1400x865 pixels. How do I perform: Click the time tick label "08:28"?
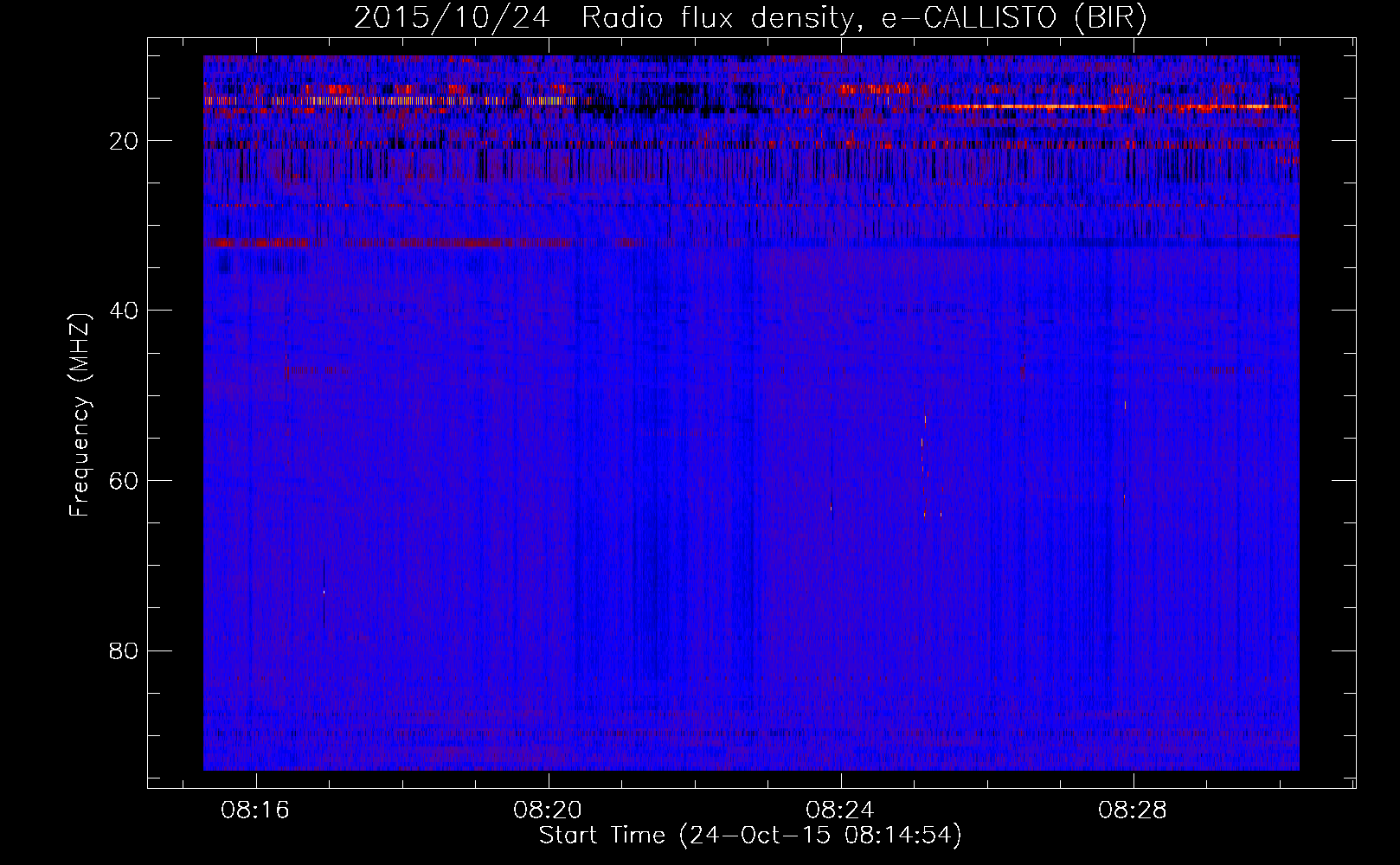pos(1133,811)
